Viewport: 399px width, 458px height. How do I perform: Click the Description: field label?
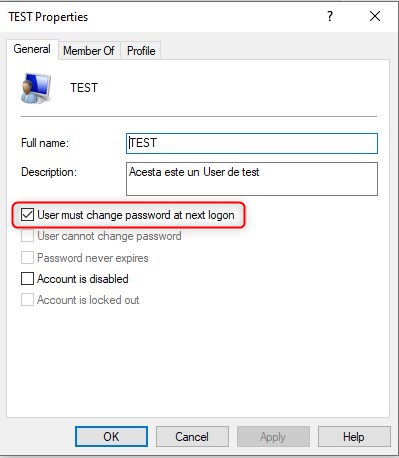coord(49,172)
